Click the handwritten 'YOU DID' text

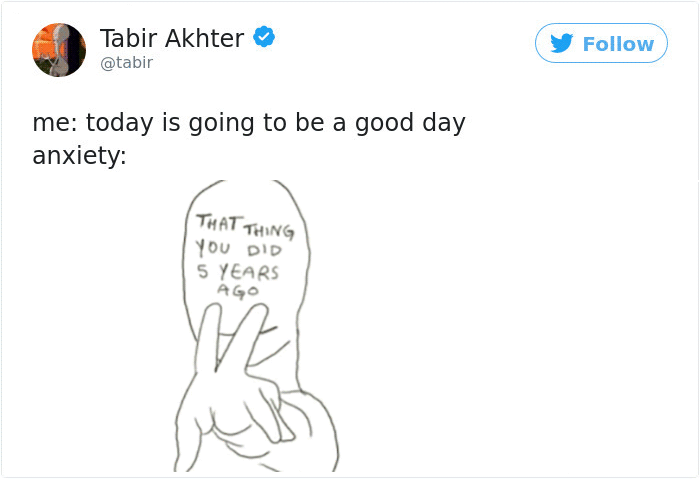coord(239,249)
